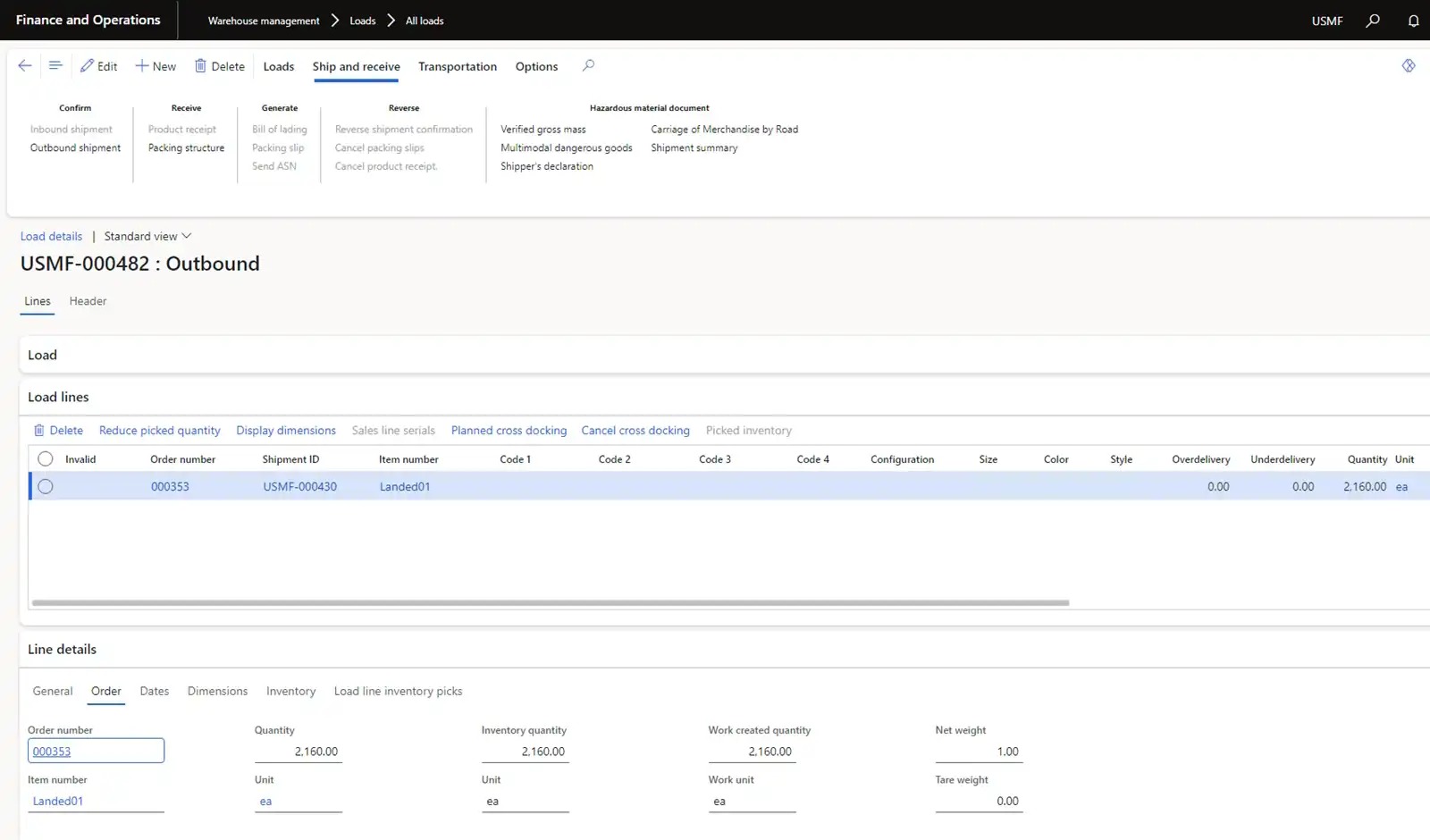
Task: Click the New plus icon
Action: coord(141,66)
